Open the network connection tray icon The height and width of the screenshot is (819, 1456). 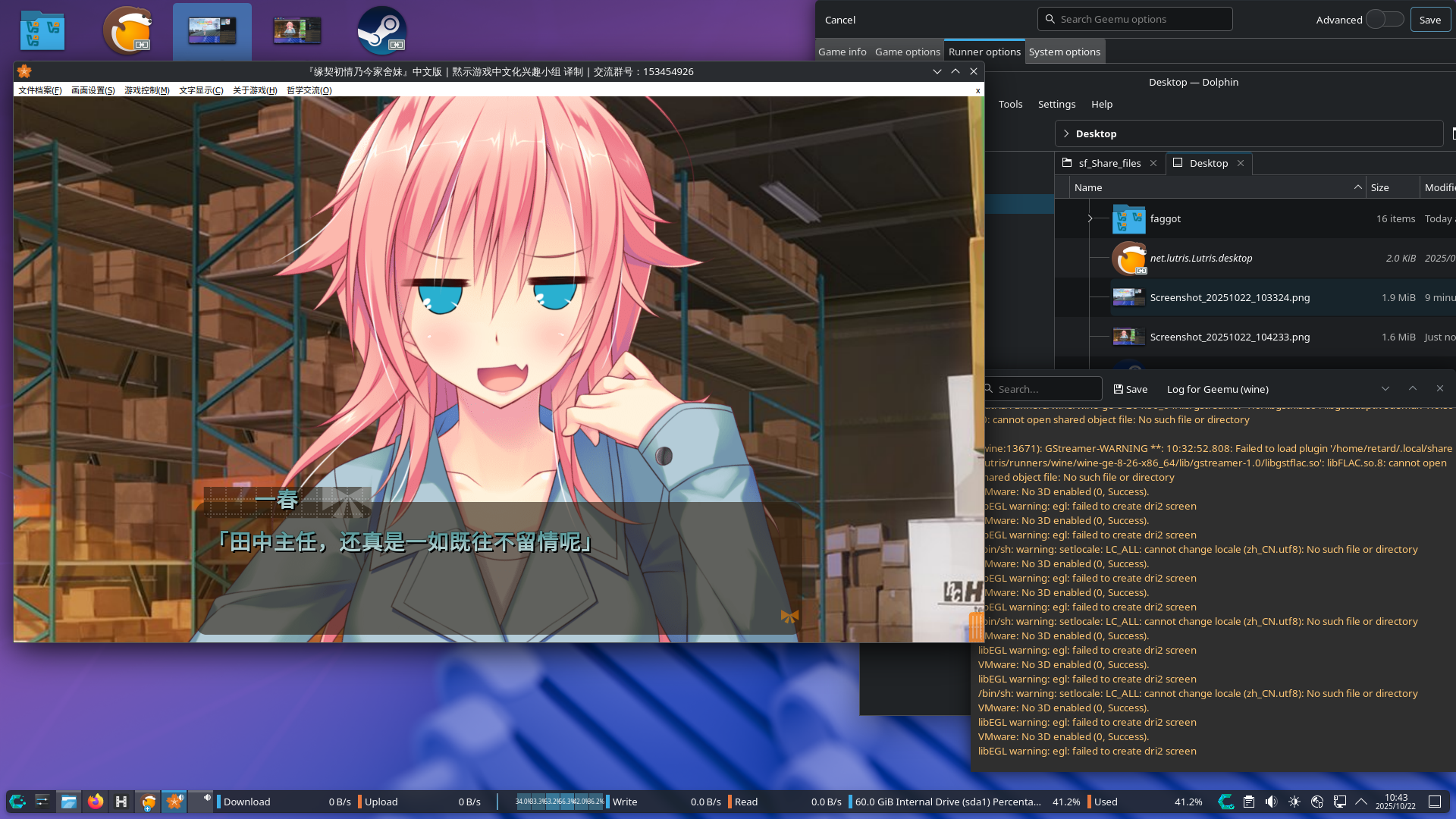tap(1340, 802)
